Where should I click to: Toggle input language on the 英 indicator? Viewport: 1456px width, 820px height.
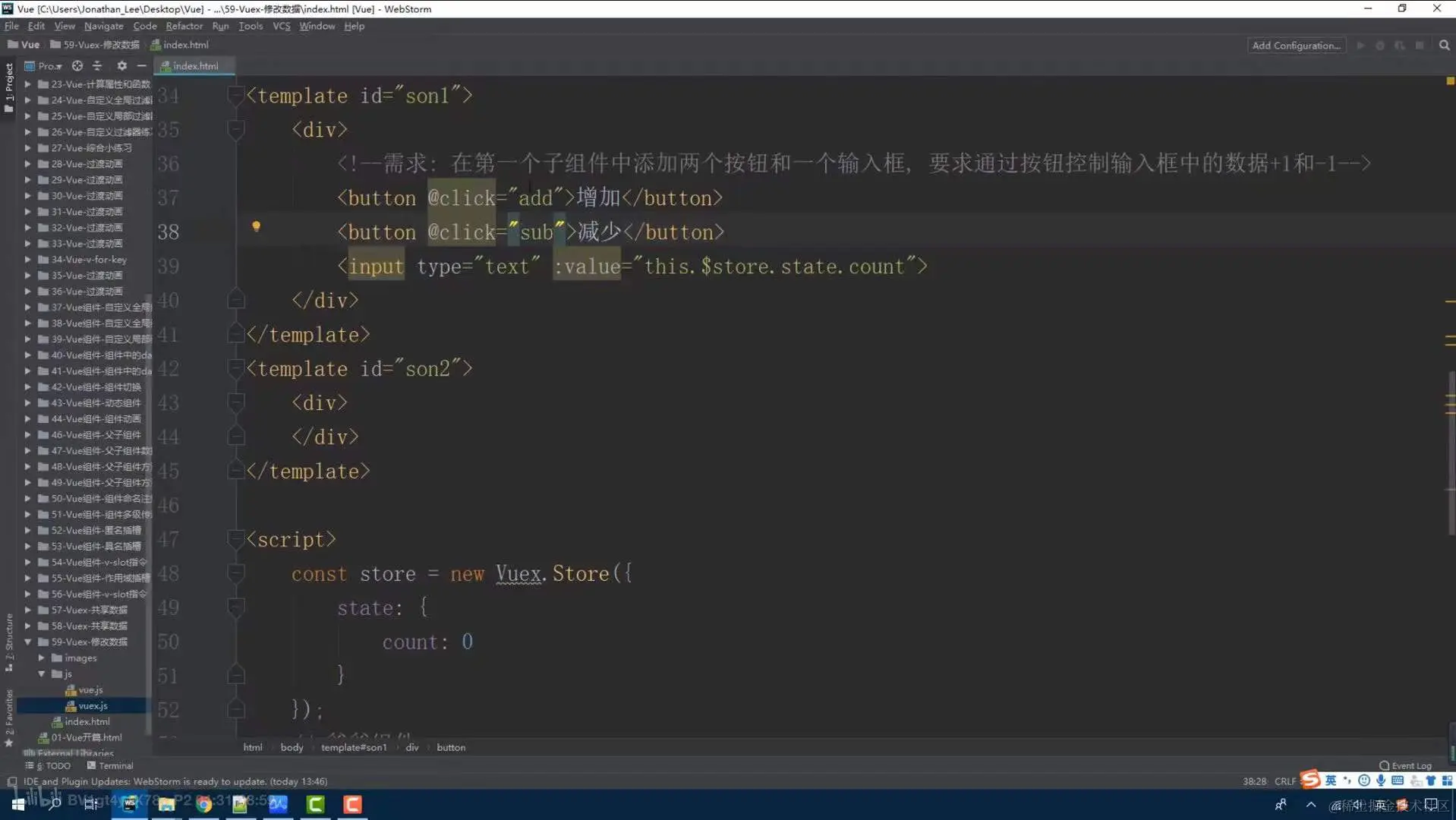(1331, 780)
